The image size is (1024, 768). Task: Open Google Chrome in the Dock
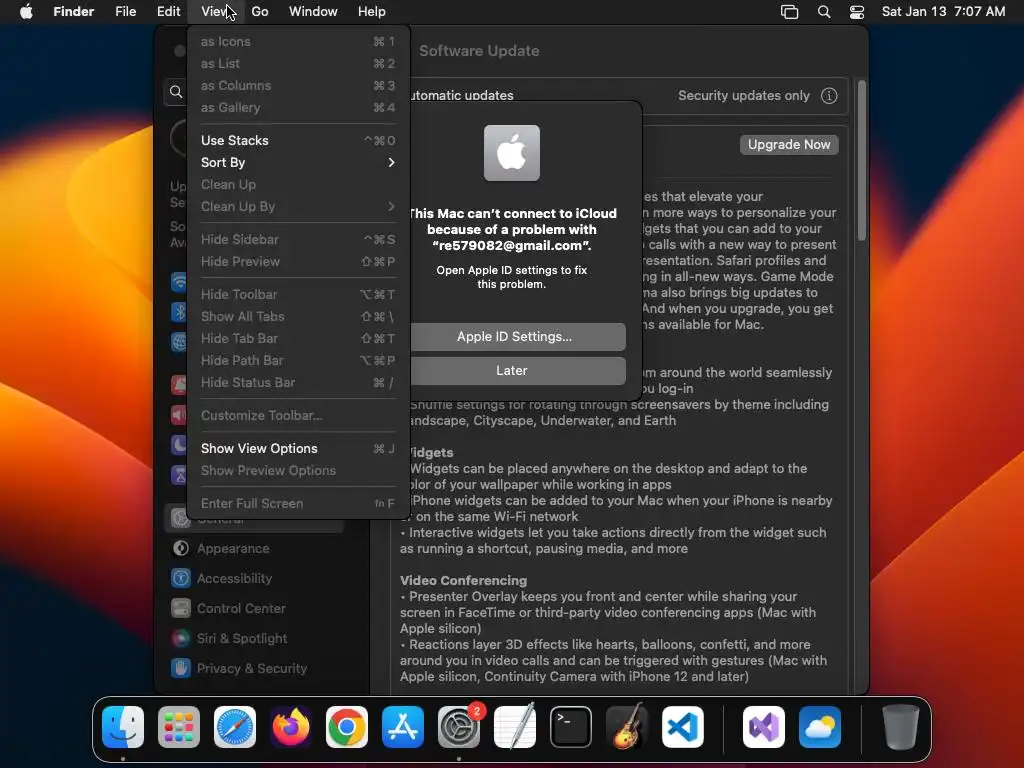coord(347,727)
